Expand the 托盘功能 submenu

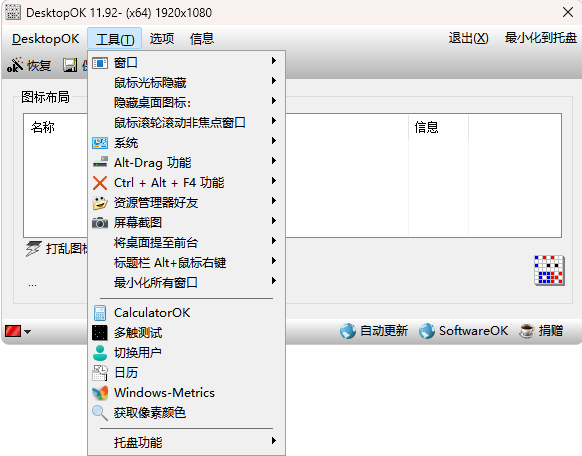click(x=187, y=442)
